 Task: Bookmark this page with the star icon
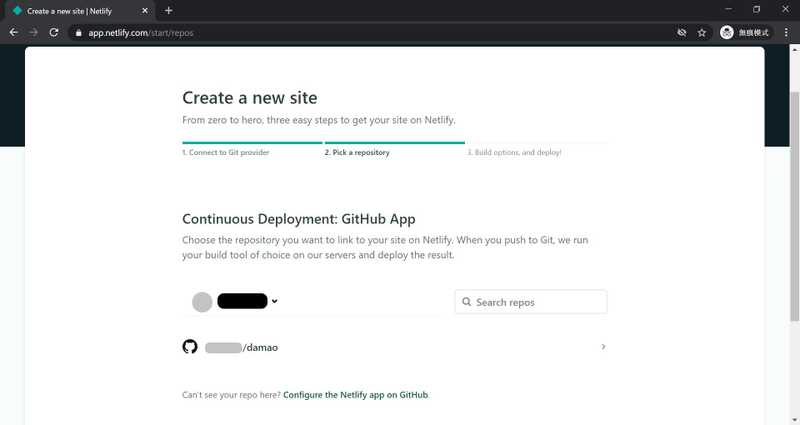click(702, 33)
